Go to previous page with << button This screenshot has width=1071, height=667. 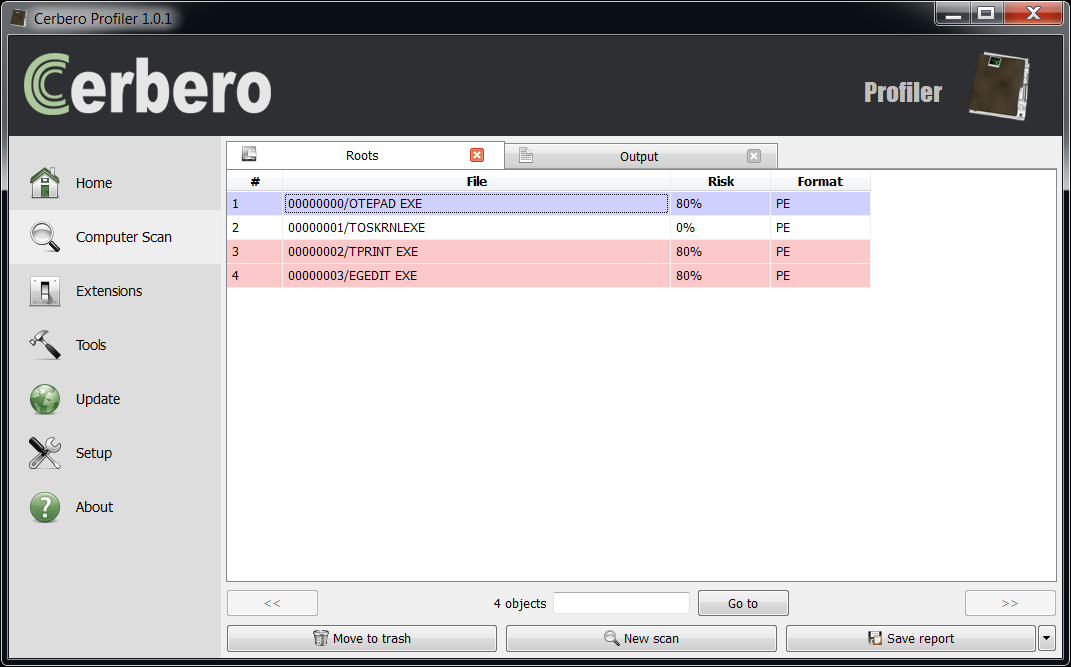coord(272,604)
